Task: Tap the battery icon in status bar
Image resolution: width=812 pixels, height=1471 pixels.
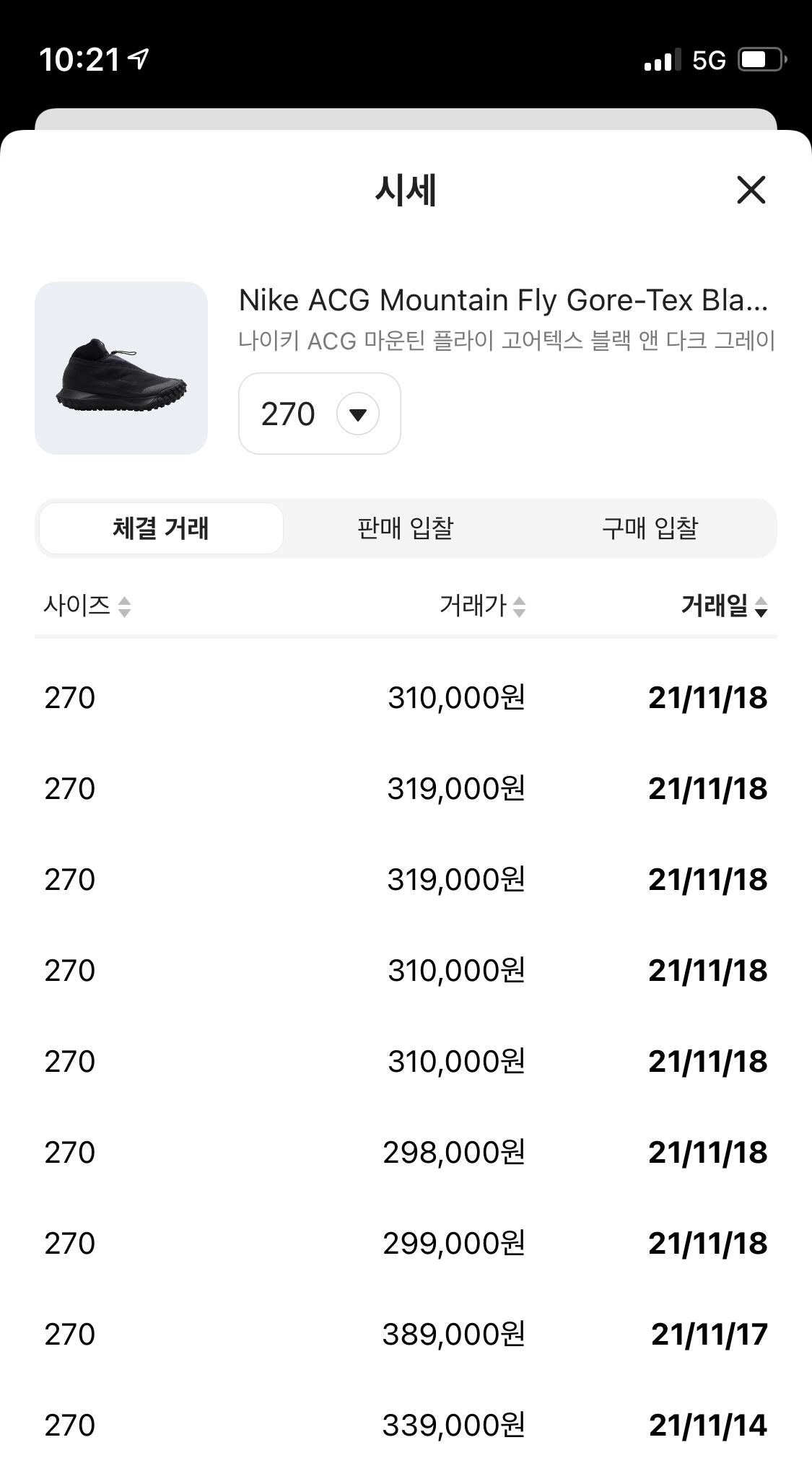Action: [761, 60]
